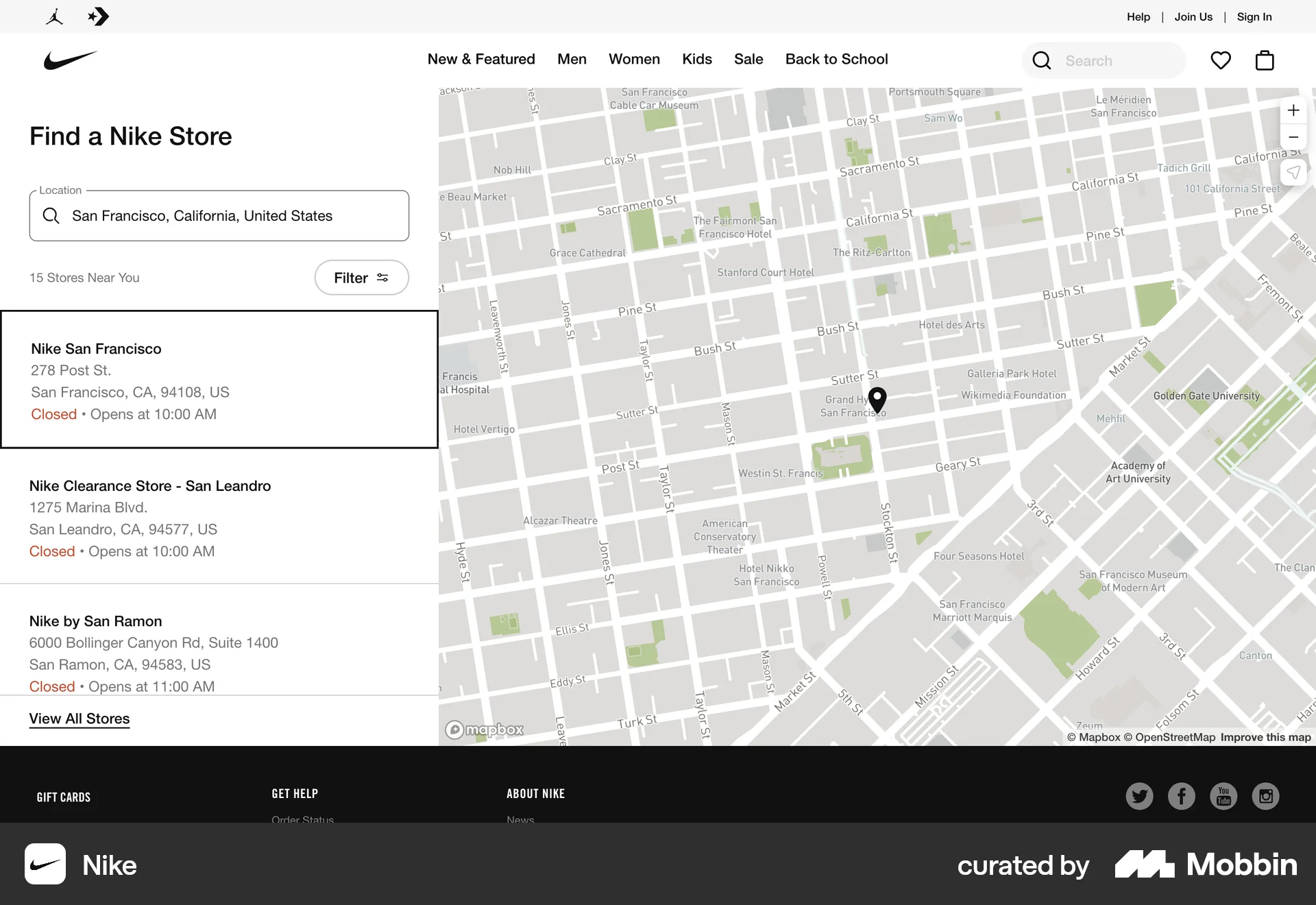Click the Sign In link
The width and height of the screenshot is (1316, 905).
pos(1254,16)
